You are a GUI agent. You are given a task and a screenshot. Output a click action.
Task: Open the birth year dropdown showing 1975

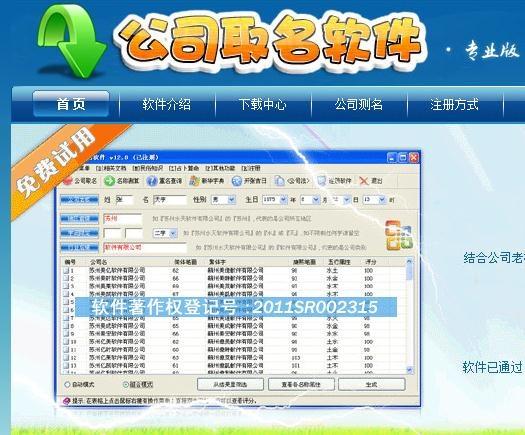pyautogui.click(x=283, y=200)
